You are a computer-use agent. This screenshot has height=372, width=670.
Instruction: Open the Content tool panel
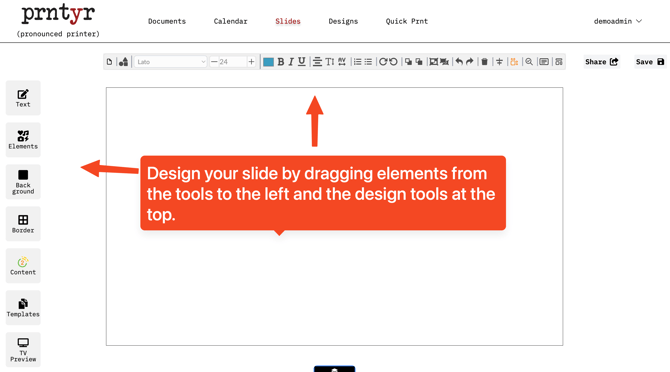pyautogui.click(x=23, y=266)
